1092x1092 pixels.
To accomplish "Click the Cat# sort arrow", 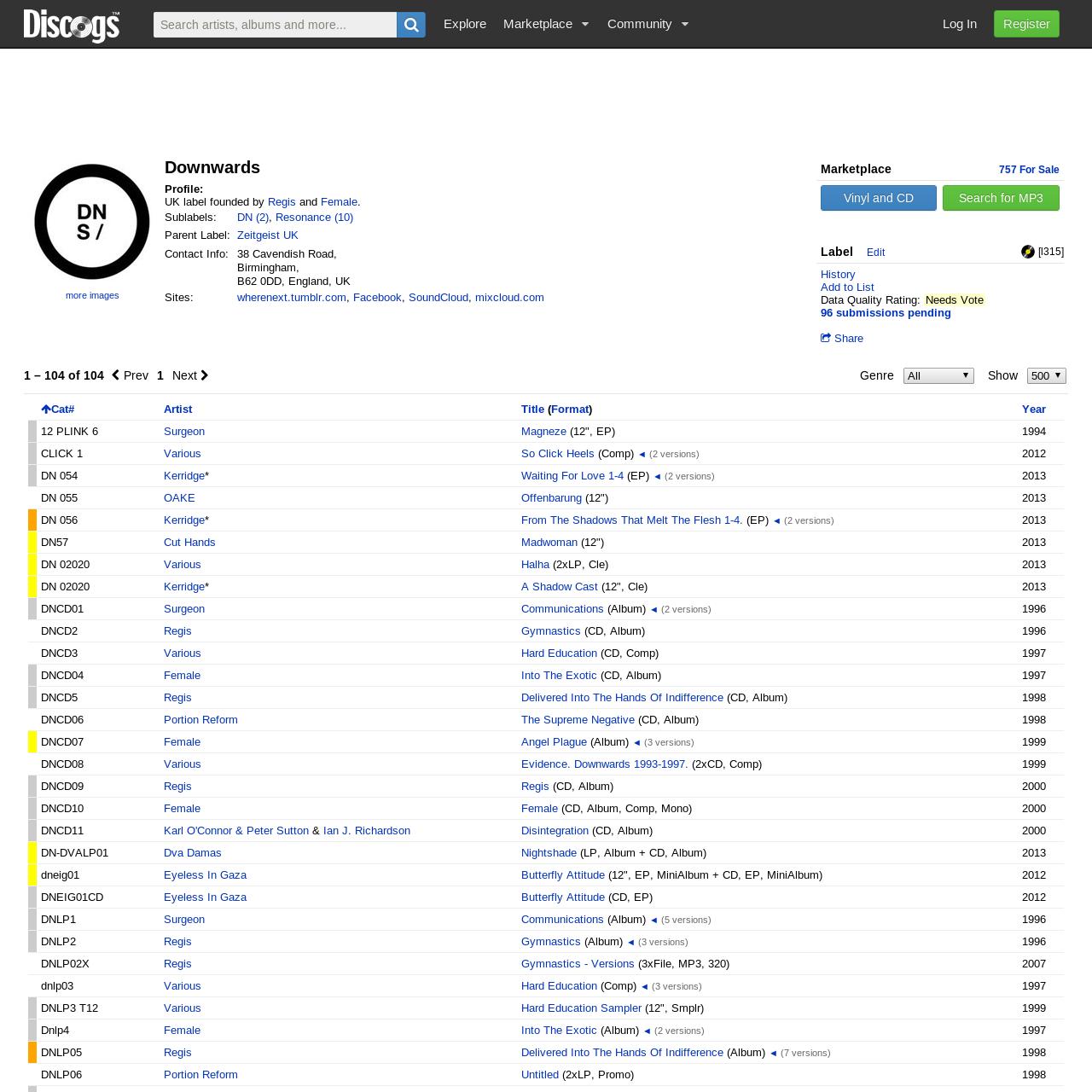I will (46, 409).
